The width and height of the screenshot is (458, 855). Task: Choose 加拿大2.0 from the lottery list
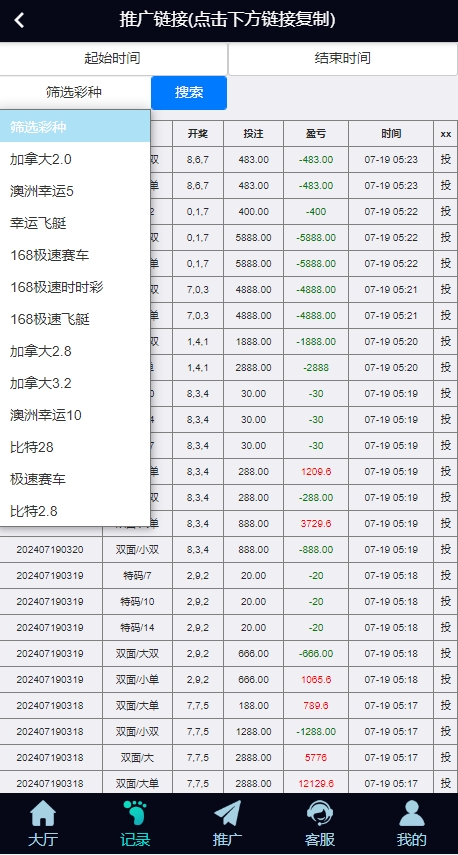pos(75,159)
